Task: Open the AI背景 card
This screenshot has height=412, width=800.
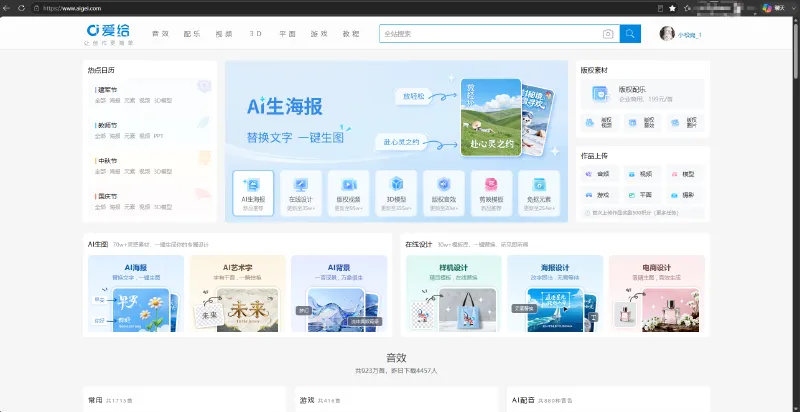Action: coord(339,294)
